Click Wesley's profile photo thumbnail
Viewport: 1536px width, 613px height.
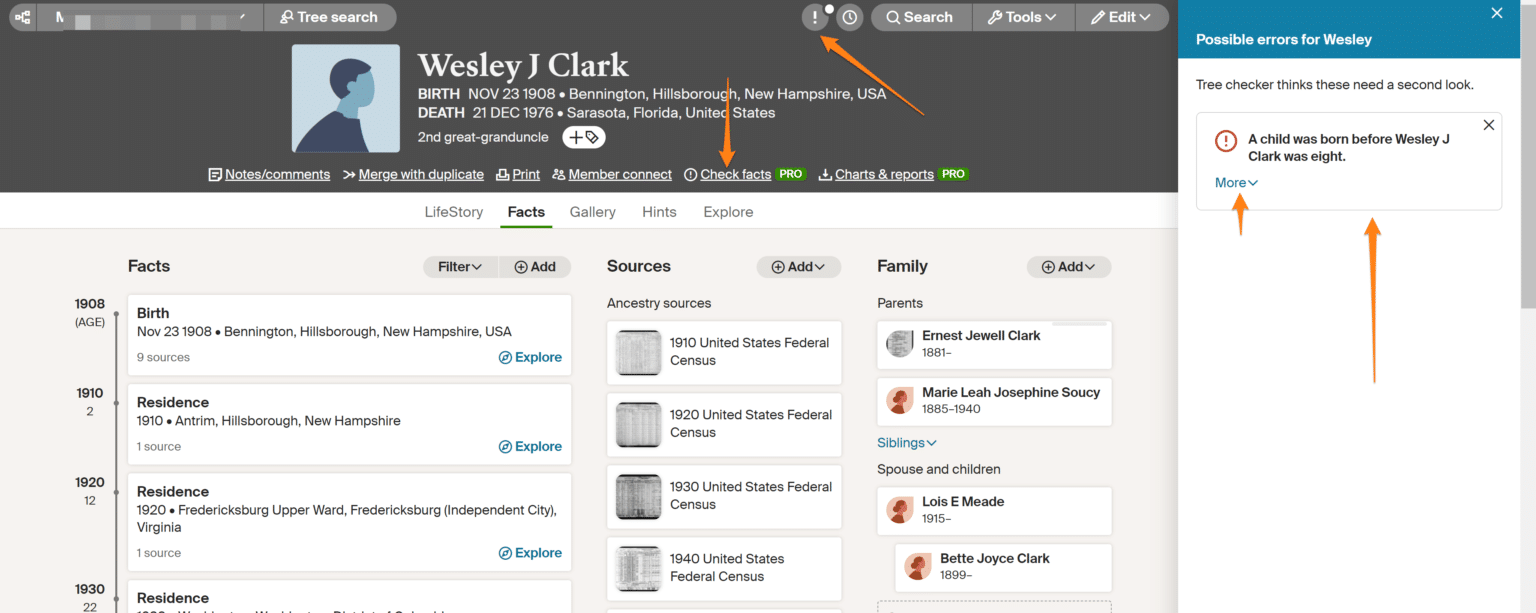click(x=345, y=98)
